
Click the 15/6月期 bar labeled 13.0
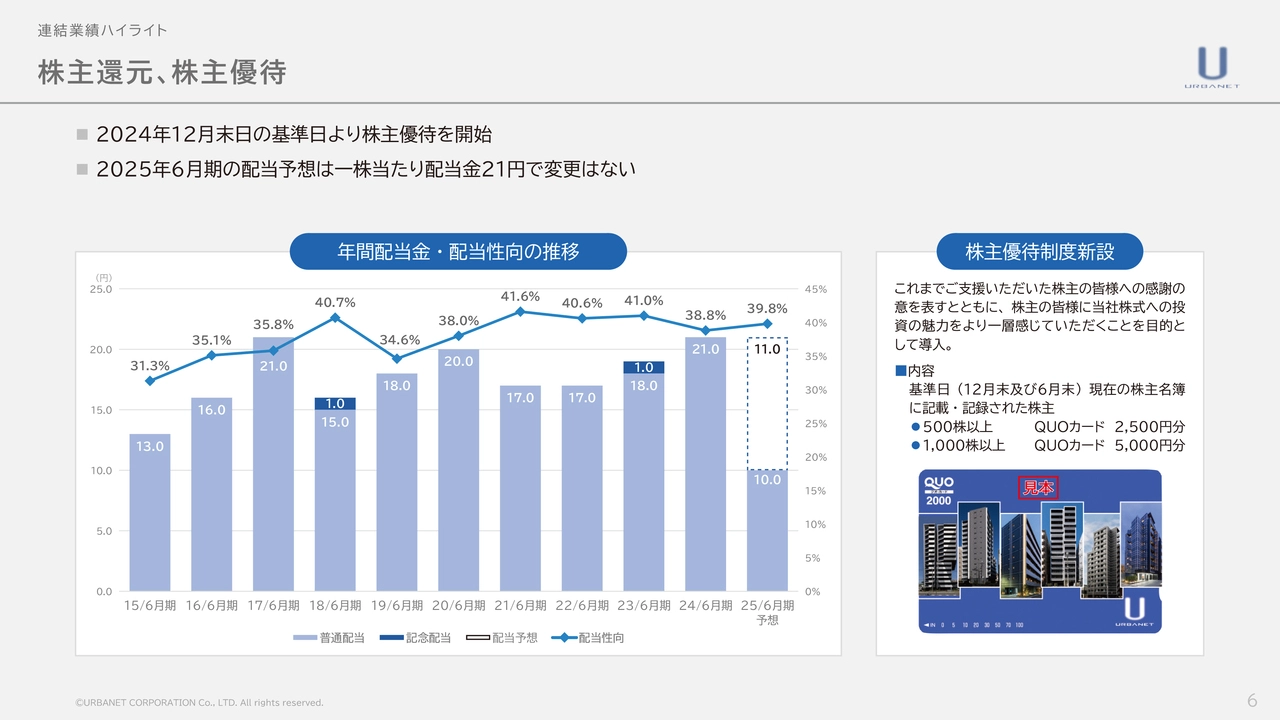click(150, 512)
